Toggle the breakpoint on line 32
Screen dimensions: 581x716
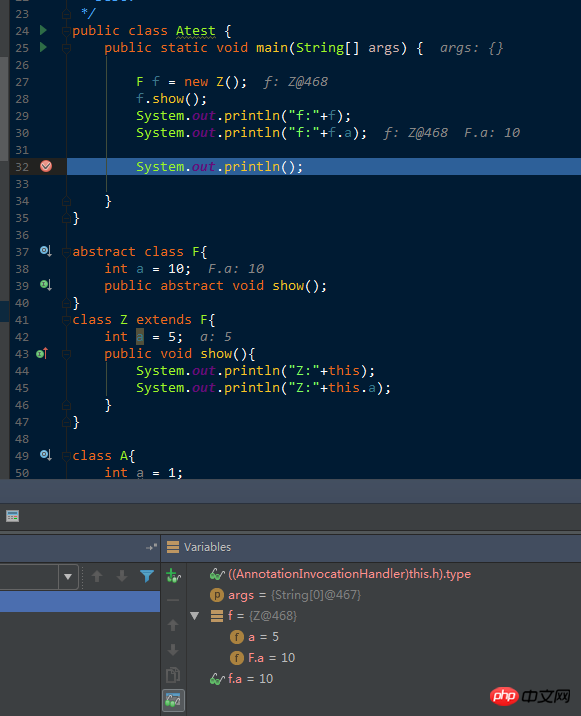pyautogui.click(x=46, y=166)
